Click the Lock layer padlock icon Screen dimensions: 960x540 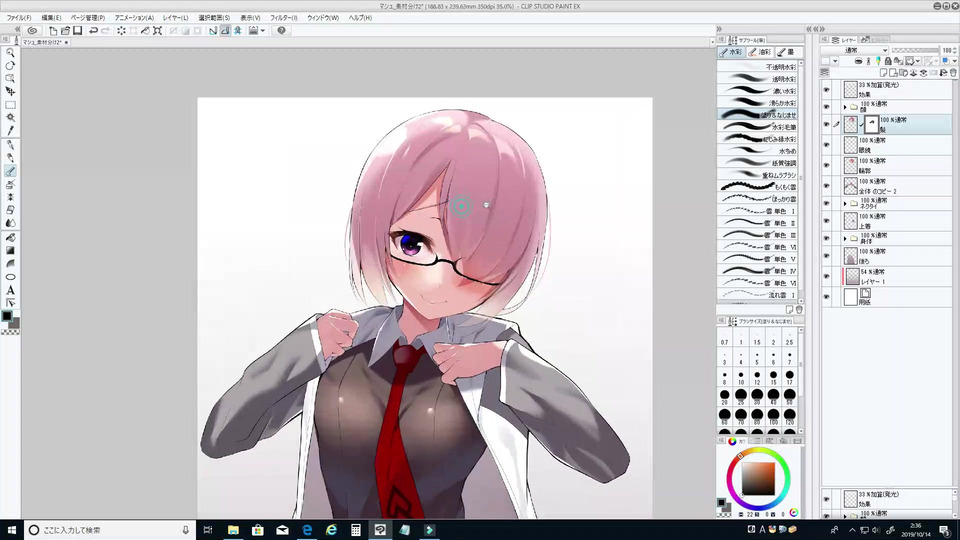(888, 61)
